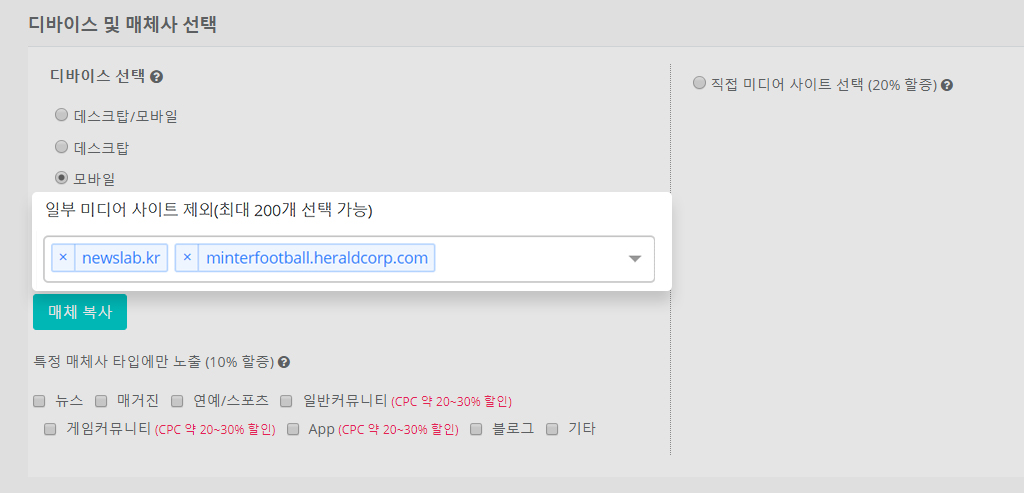The width and height of the screenshot is (1024, 493).
Task: Enable the 연예/스포츠 checkbox
Action: point(177,401)
